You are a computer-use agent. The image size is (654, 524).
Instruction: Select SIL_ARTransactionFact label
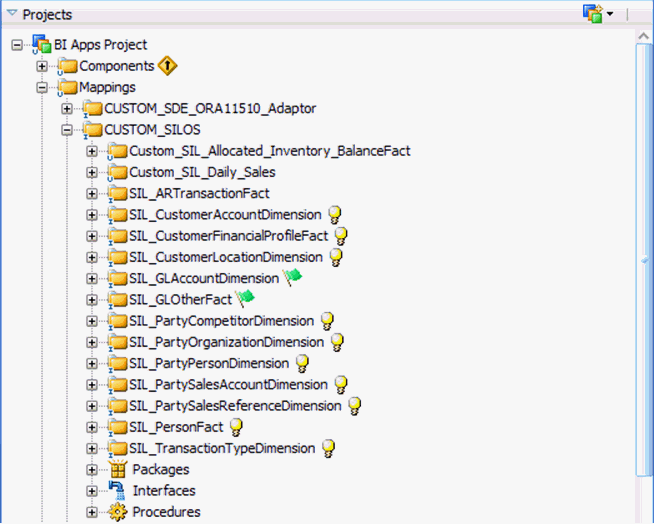[199, 194]
